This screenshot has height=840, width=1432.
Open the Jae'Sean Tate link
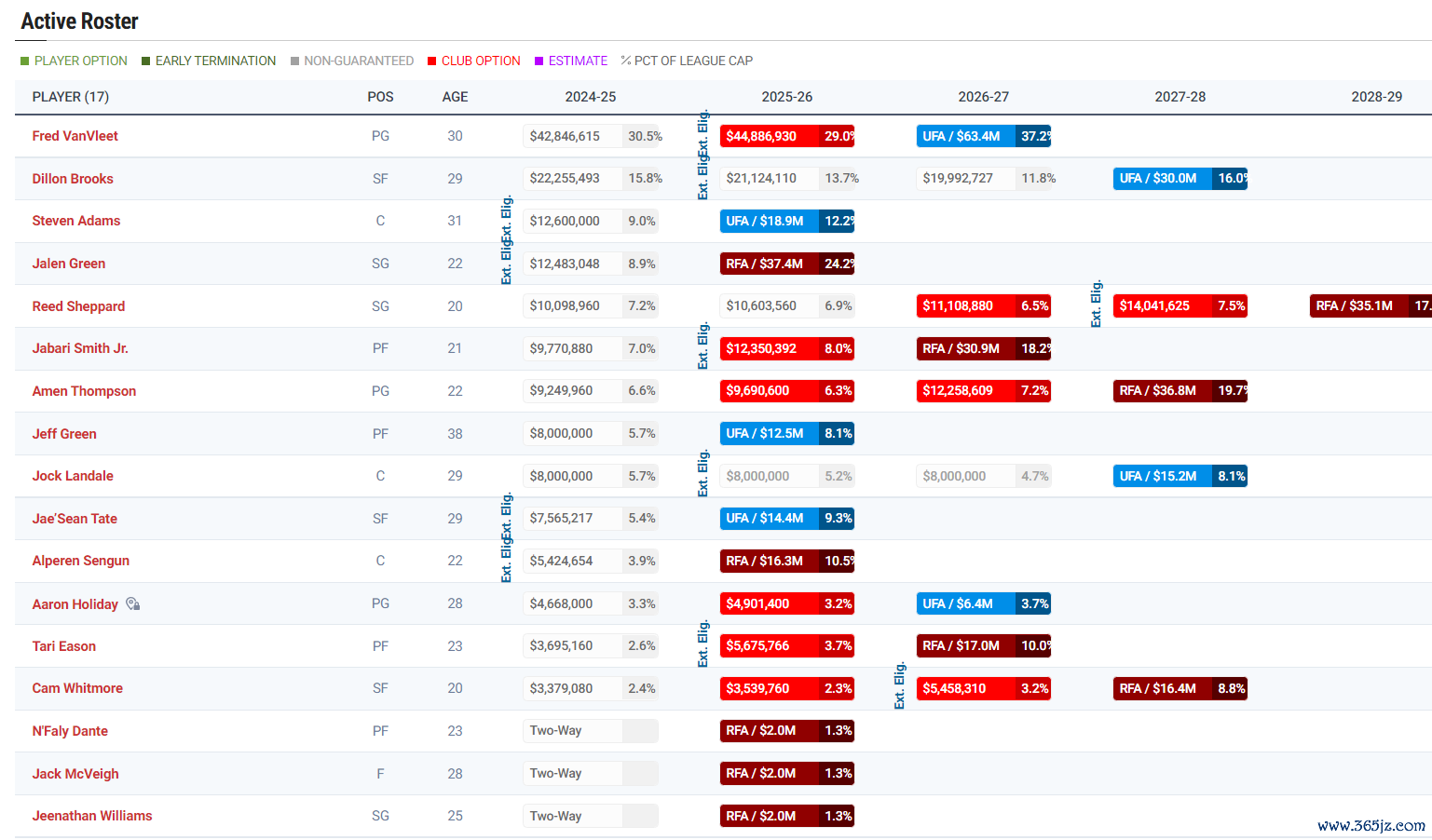click(x=75, y=519)
